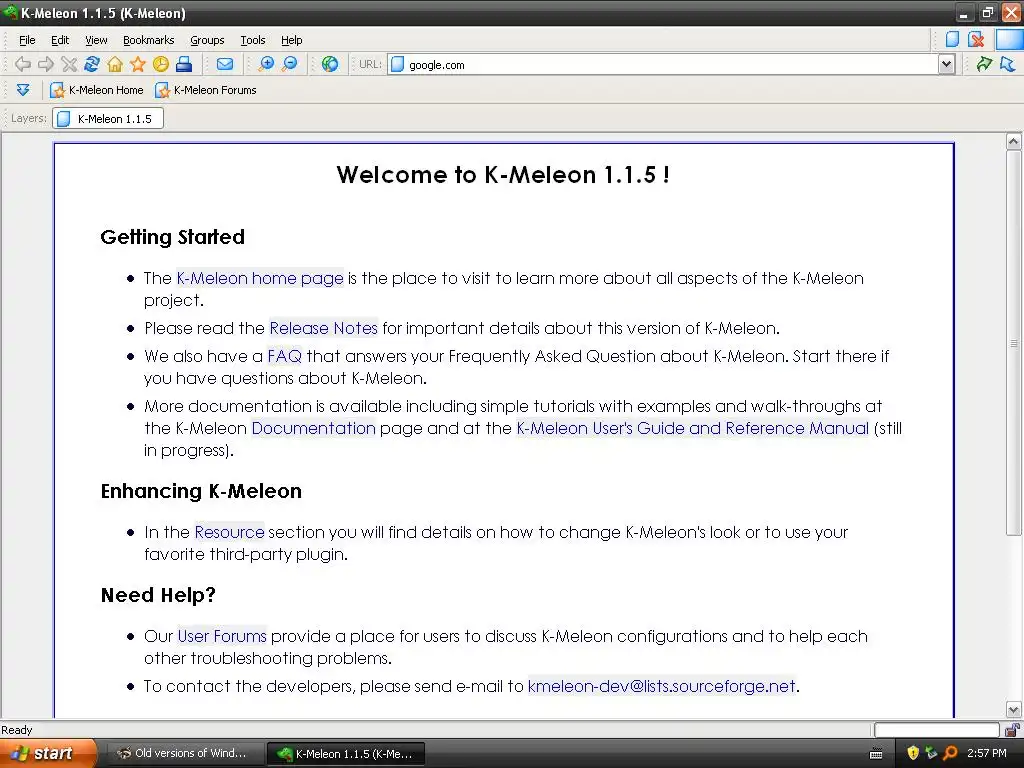Open the Documentation link
Viewport: 1024px width, 768px height.
coord(313,428)
